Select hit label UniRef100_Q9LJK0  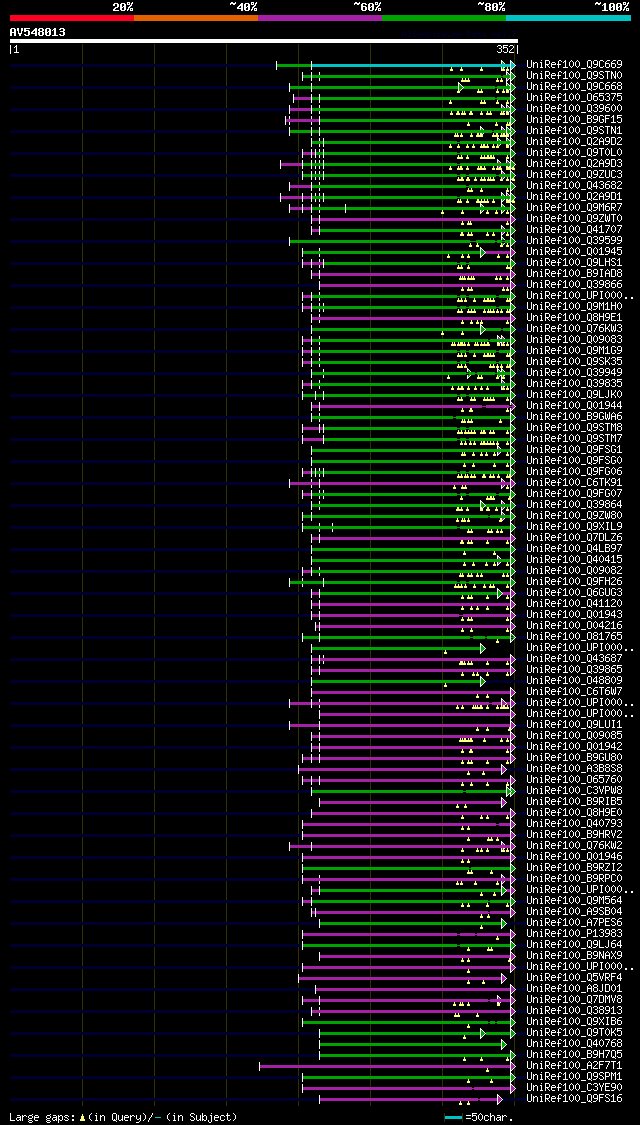tap(574, 395)
